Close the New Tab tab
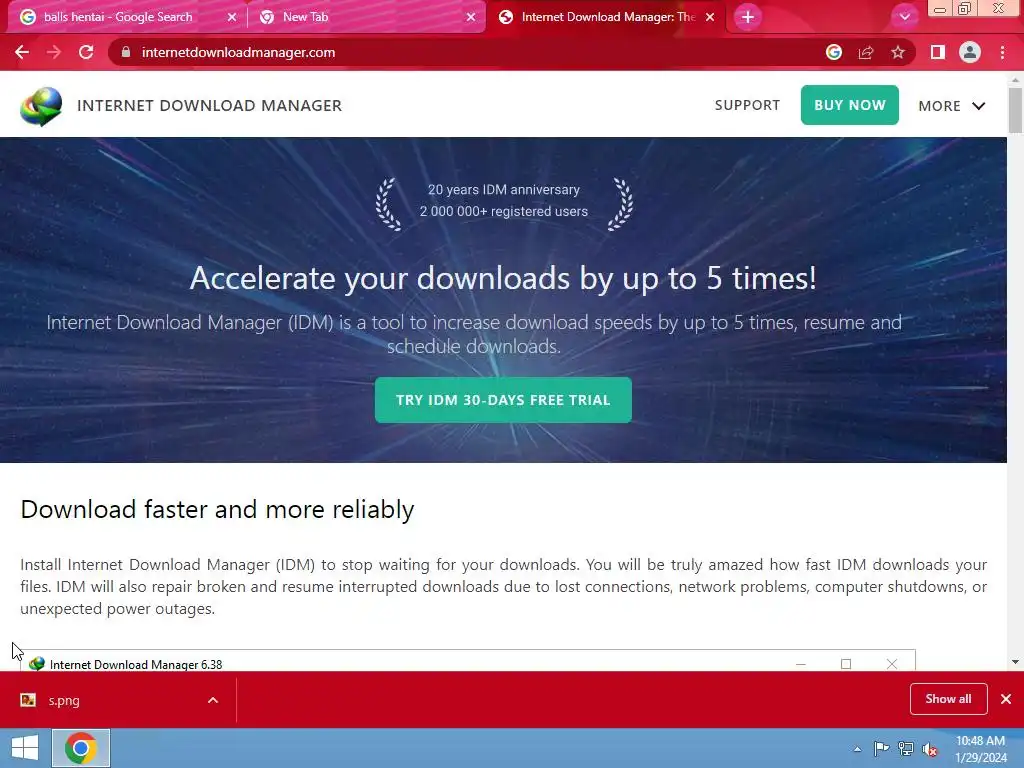This screenshot has height=768, width=1024. pyautogui.click(x=471, y=17)
